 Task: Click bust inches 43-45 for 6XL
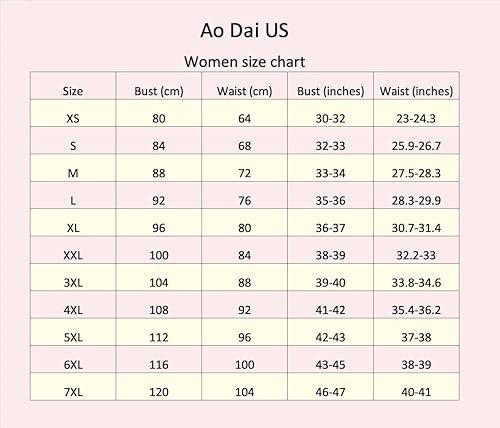point(330,365)
